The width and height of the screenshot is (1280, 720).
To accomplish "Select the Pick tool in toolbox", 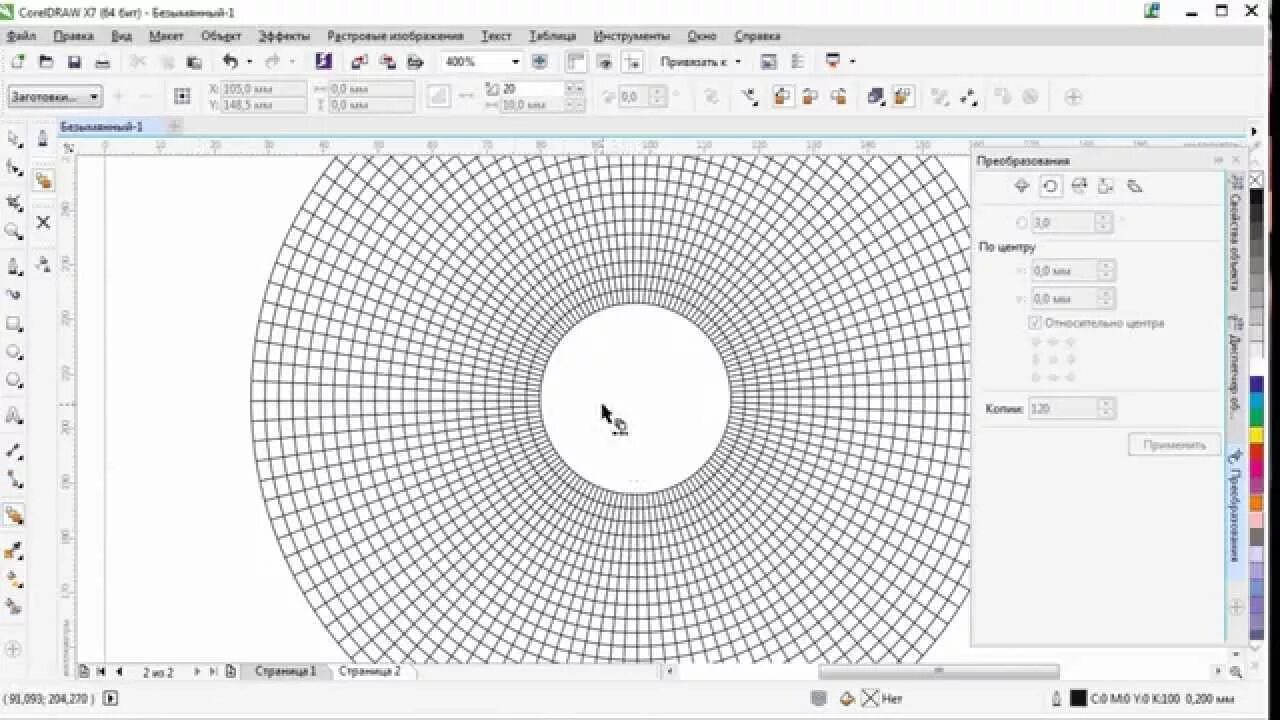I will coord(14,138).
